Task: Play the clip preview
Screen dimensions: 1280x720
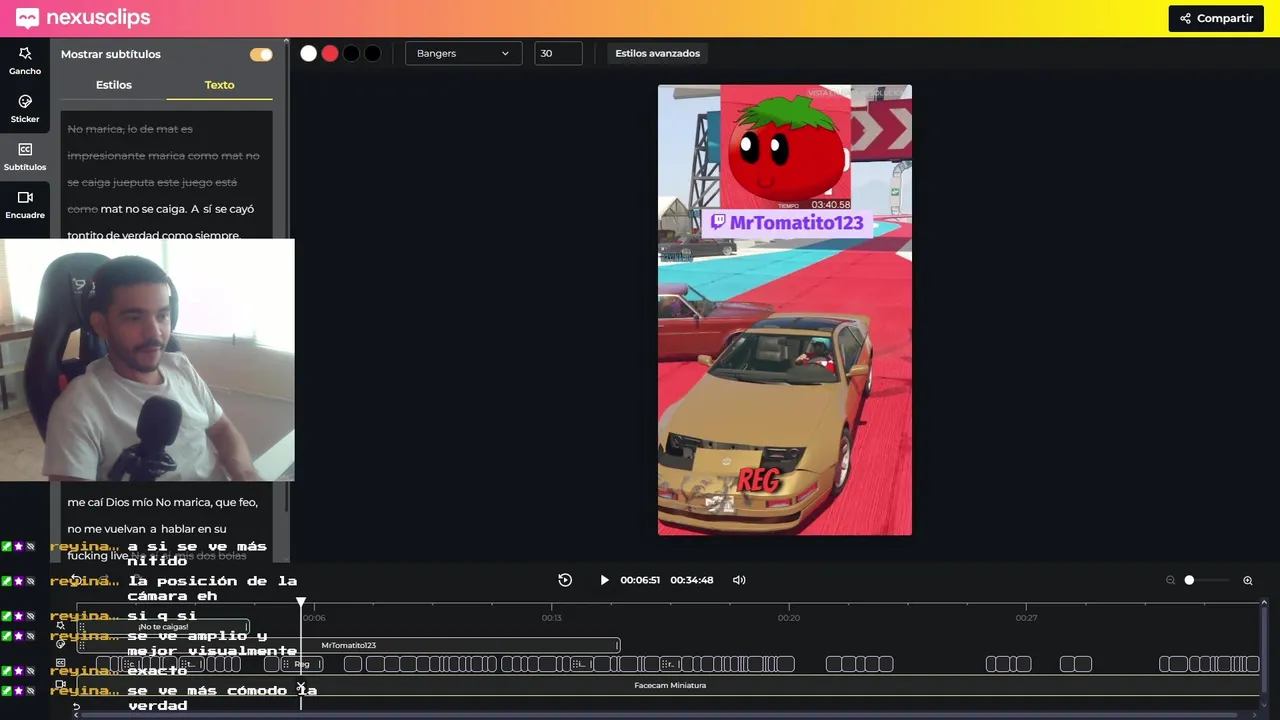Action: 604,580
